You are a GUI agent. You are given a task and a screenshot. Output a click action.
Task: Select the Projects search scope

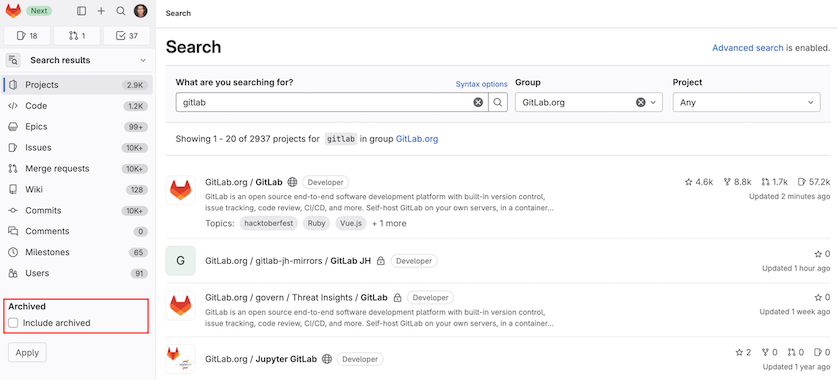(78, 85)
